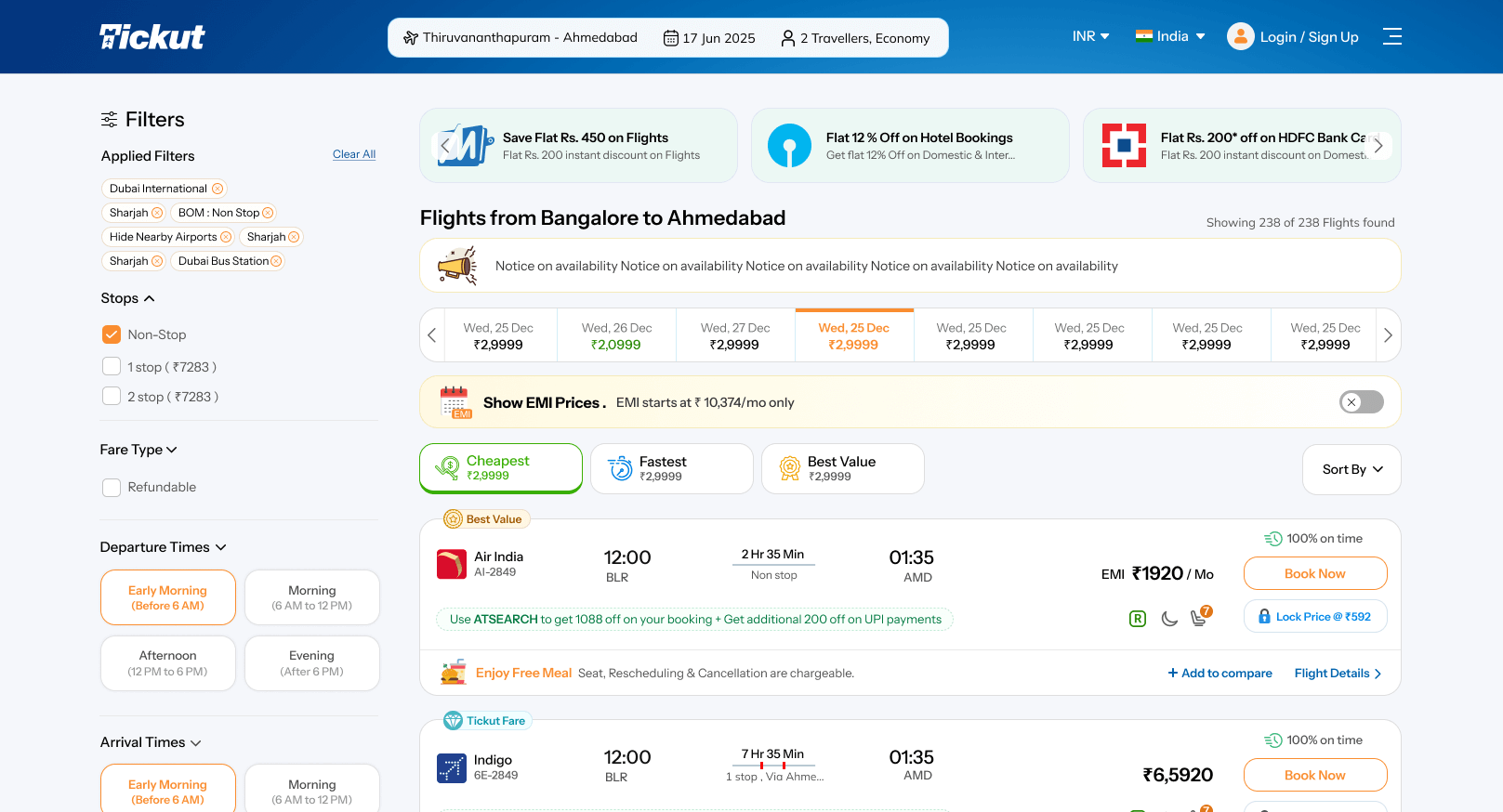Click the filters slider icon
The width and height of the screenshot is (1503, 812).
pos(110,119)
